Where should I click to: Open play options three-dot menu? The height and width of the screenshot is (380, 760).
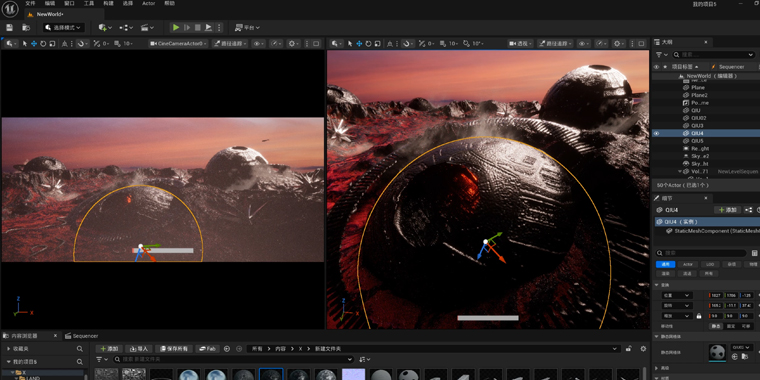click(x=219, y=28)
